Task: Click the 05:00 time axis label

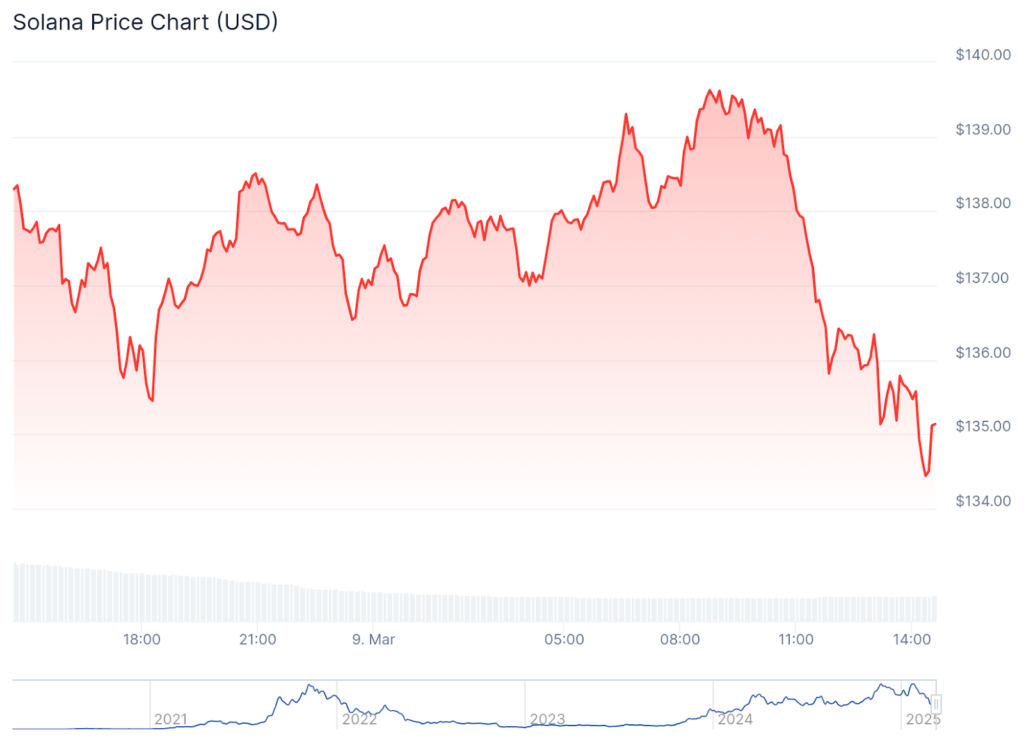Action: click(x=563, y=638)
